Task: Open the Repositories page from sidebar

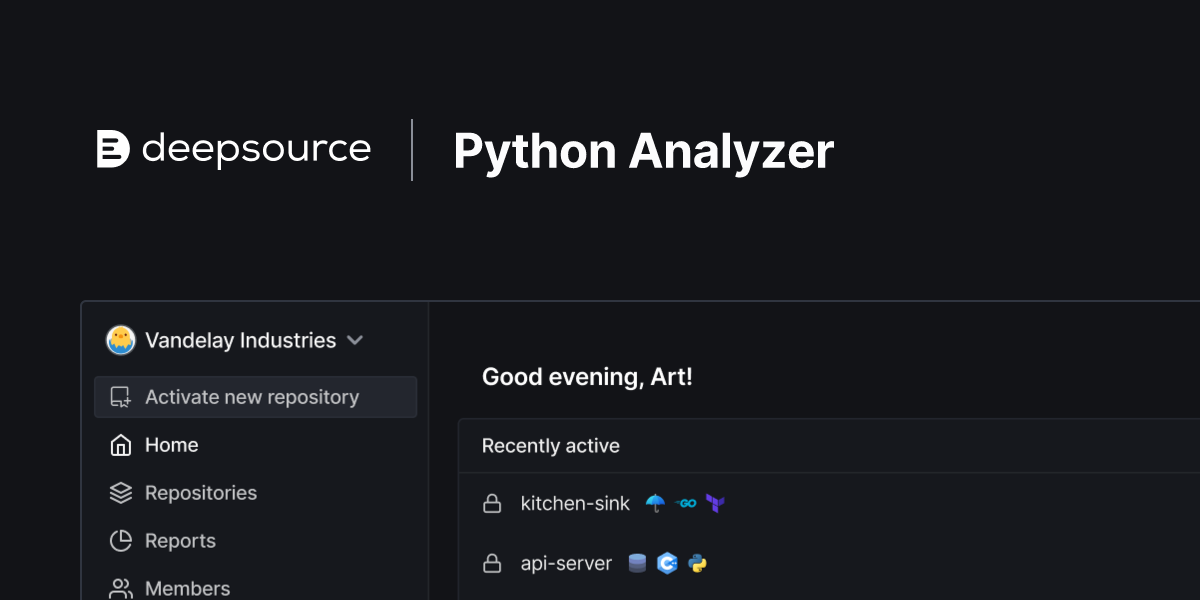Action: tap(201, 493)
